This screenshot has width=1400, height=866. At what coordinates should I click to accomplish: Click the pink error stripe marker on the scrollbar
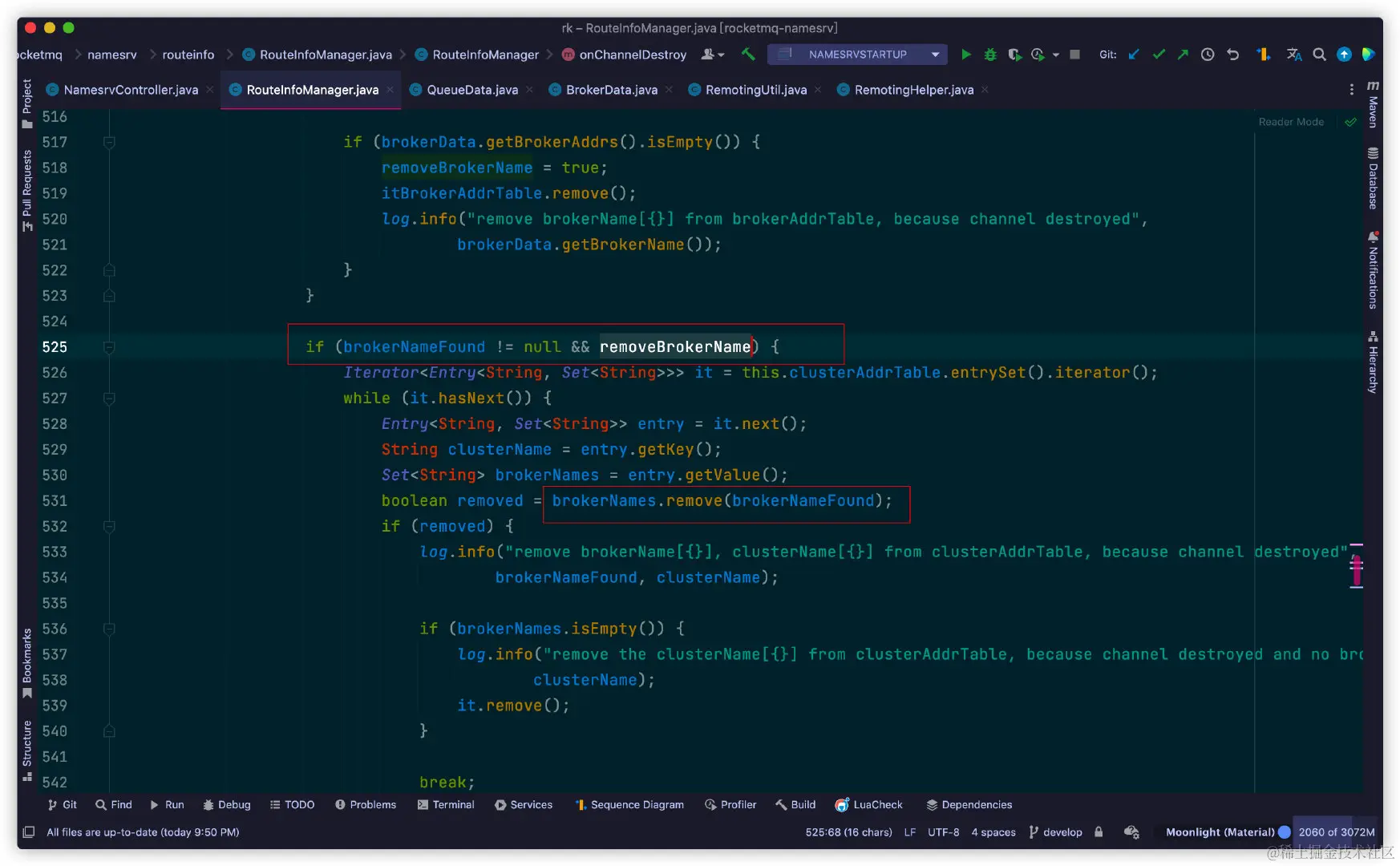(1357, 570)
